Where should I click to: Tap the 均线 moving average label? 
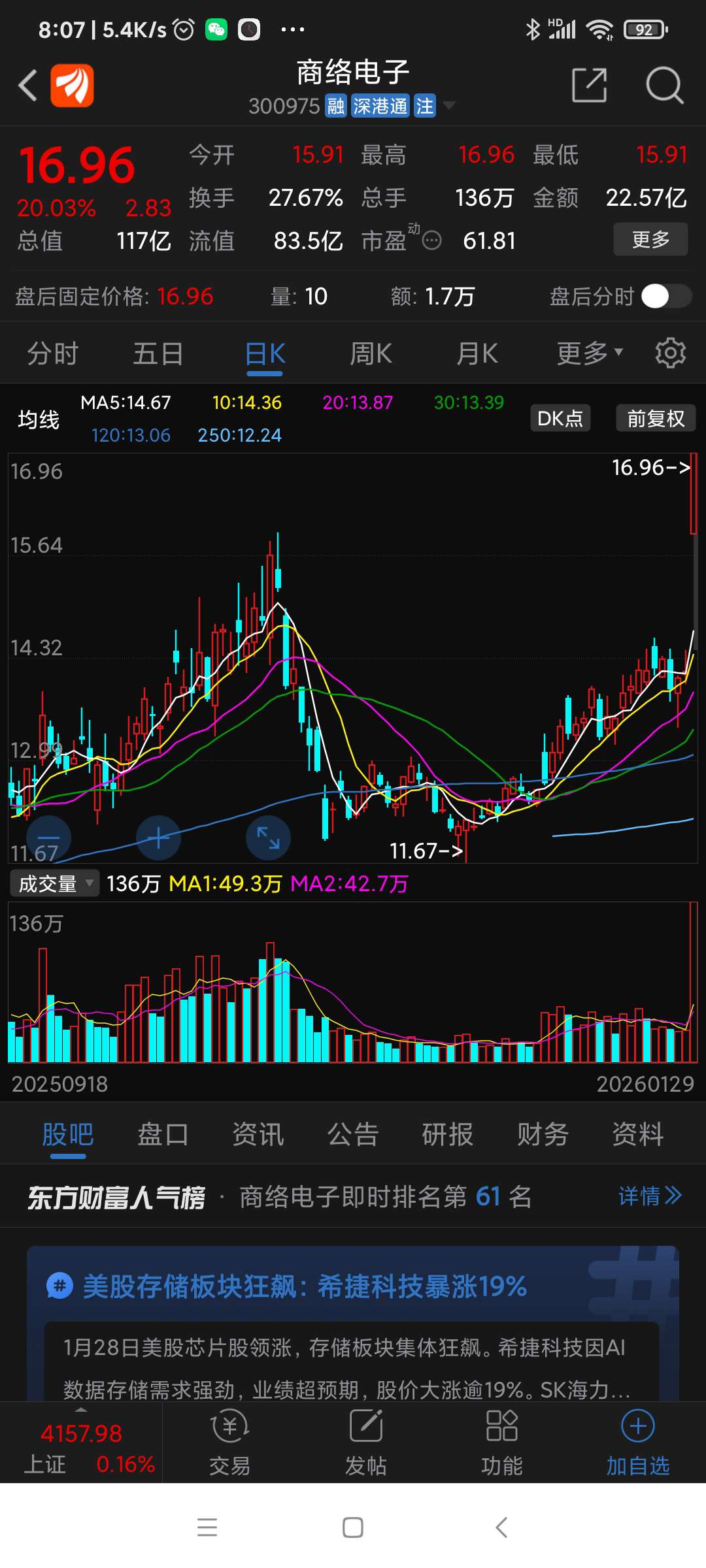tap(39, 419)
